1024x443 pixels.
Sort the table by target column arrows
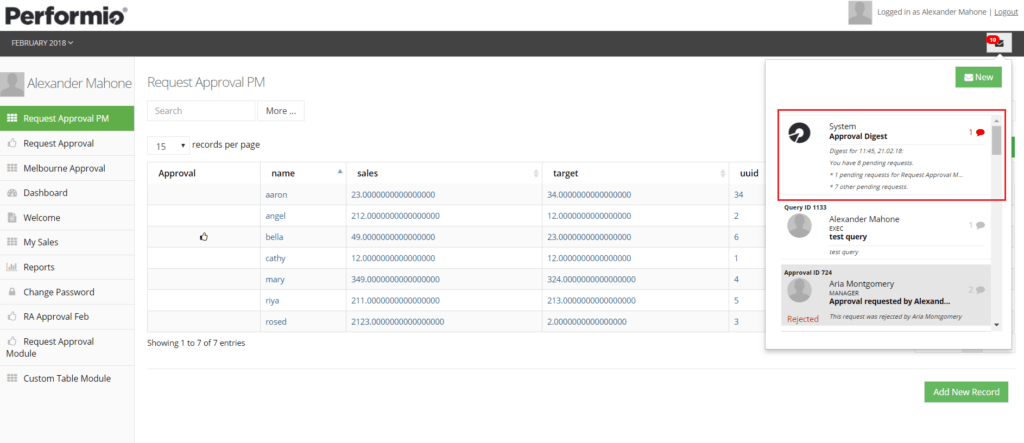pyautogui.click(x=722, y=173)
